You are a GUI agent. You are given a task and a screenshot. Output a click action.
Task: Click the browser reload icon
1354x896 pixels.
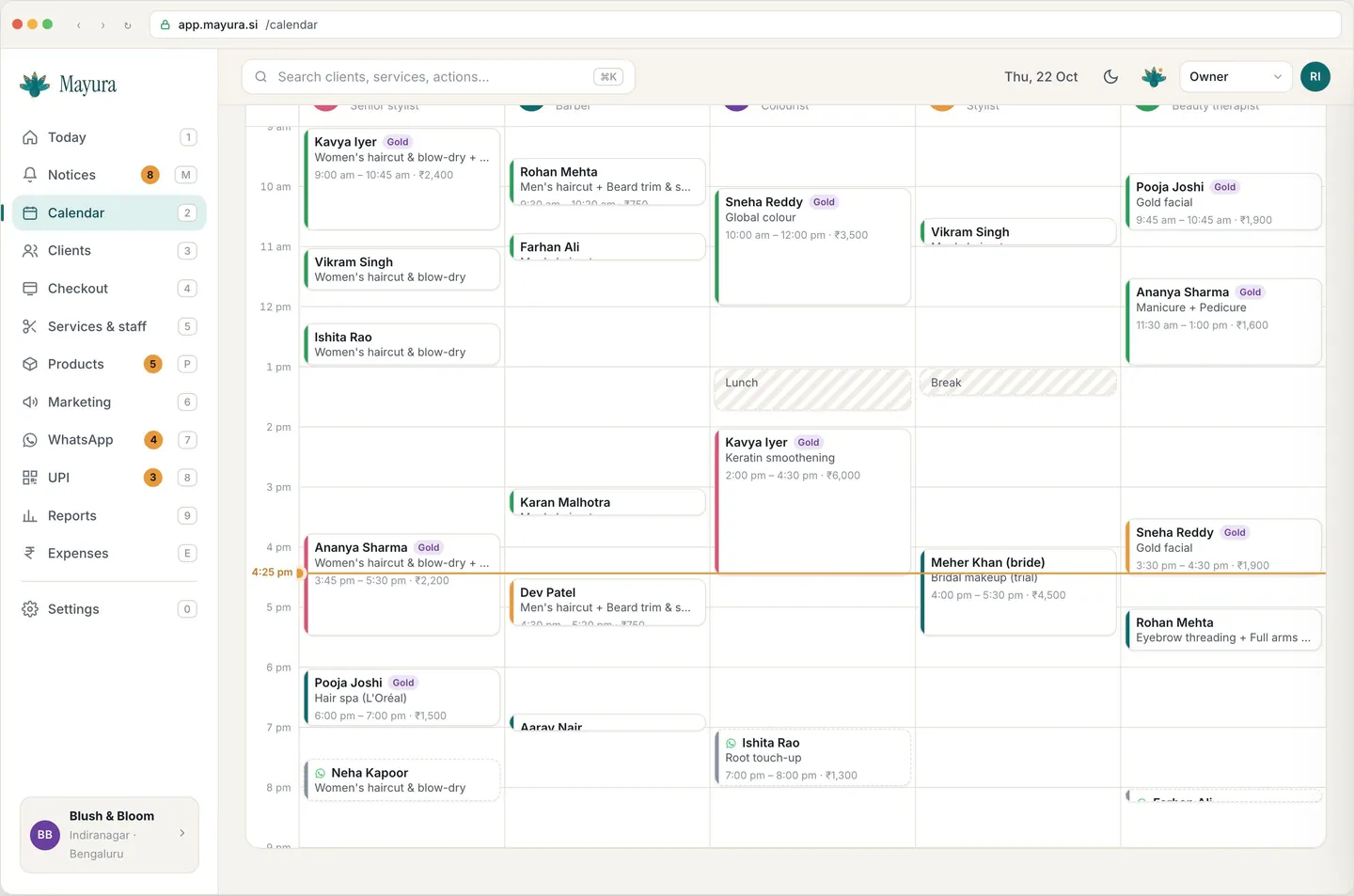pyautogui.click(x=128, y=25)
